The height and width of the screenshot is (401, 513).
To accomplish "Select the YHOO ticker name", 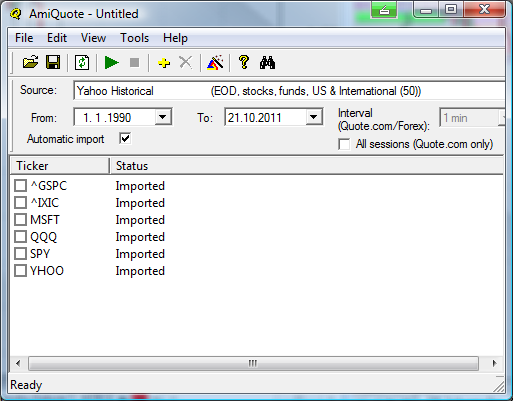I will (47, 271).
